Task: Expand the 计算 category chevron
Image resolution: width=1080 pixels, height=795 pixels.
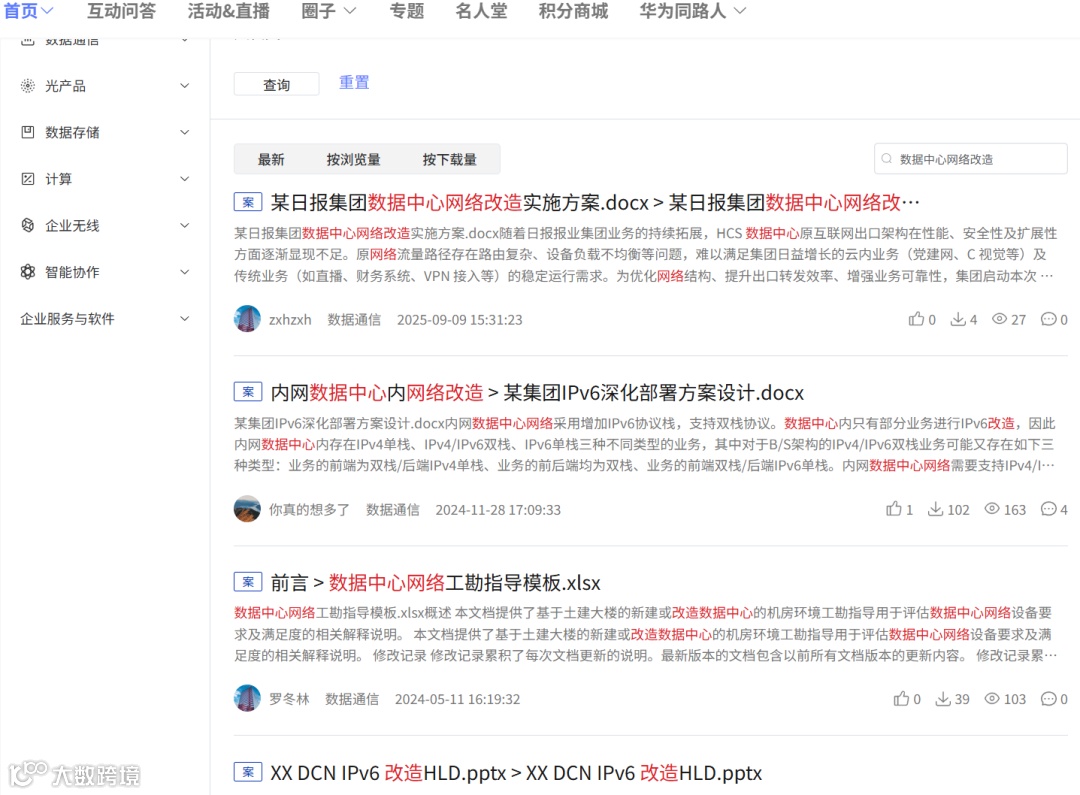Action: pyautogui.click(x=185, y=179)
